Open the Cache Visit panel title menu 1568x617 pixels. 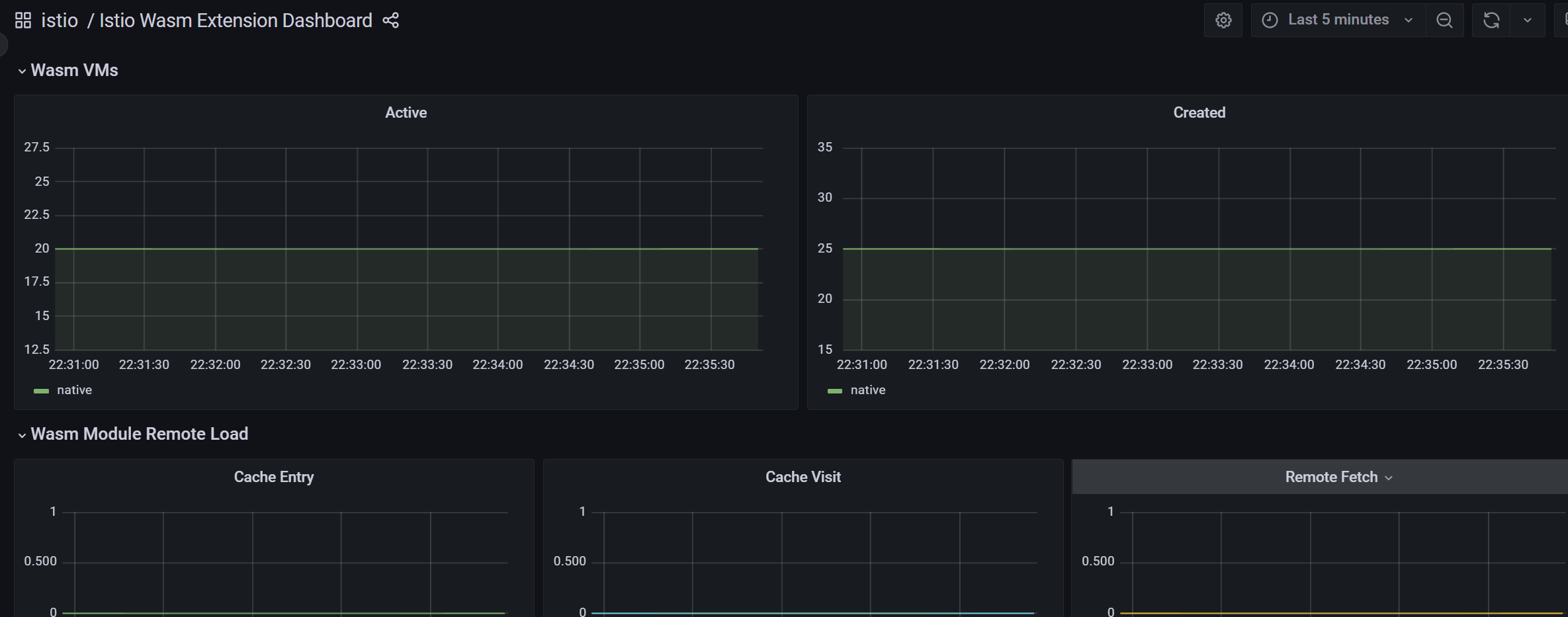[x=803, y=477]
